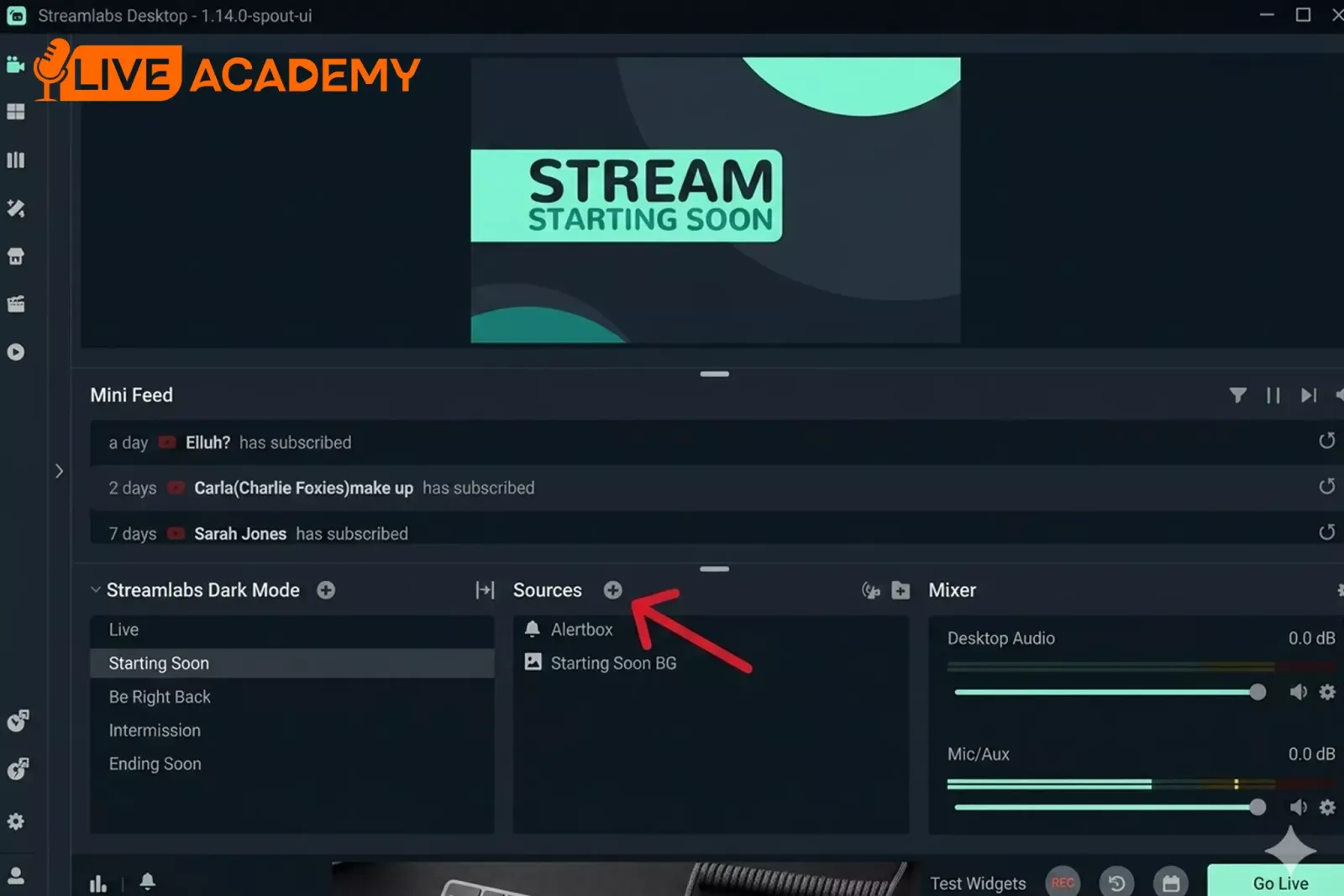Click the Mixer panel title
This screenshot has width=1344, height=896.
(953, 590)
